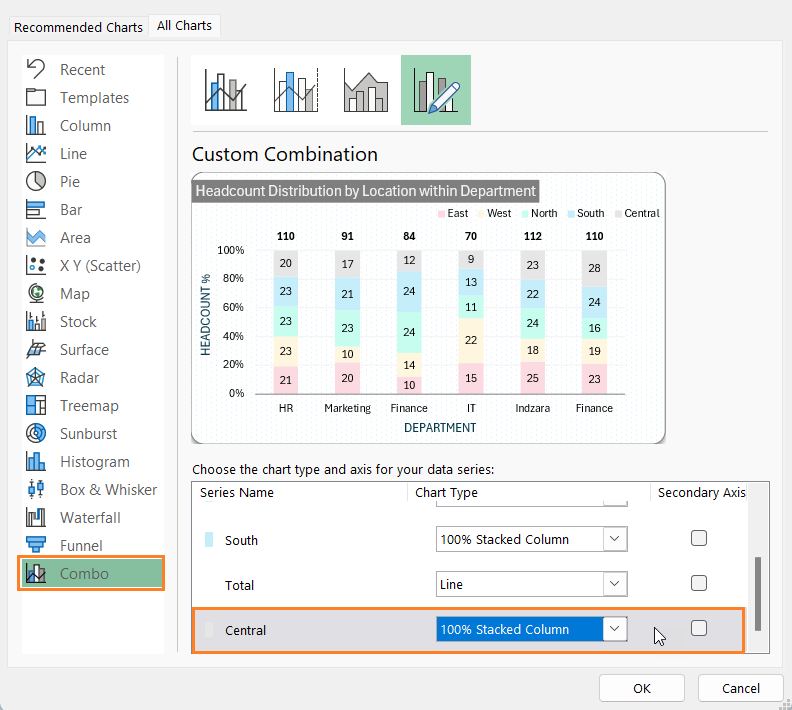The height and width of the screenshot is (710, 792).
Task: Click the series list vertical scrollbar
Action: click(x=758, y=594)
